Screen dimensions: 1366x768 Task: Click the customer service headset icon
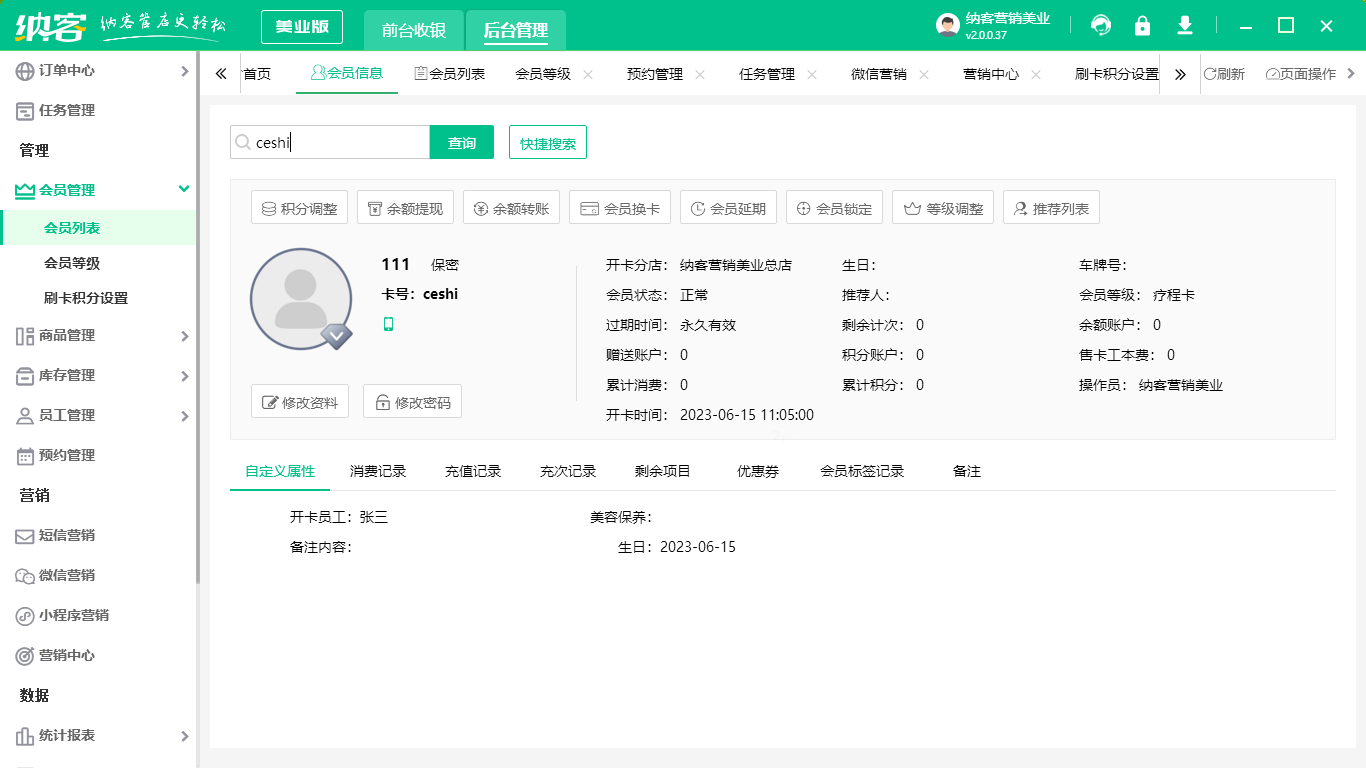tap(1100, 25)
